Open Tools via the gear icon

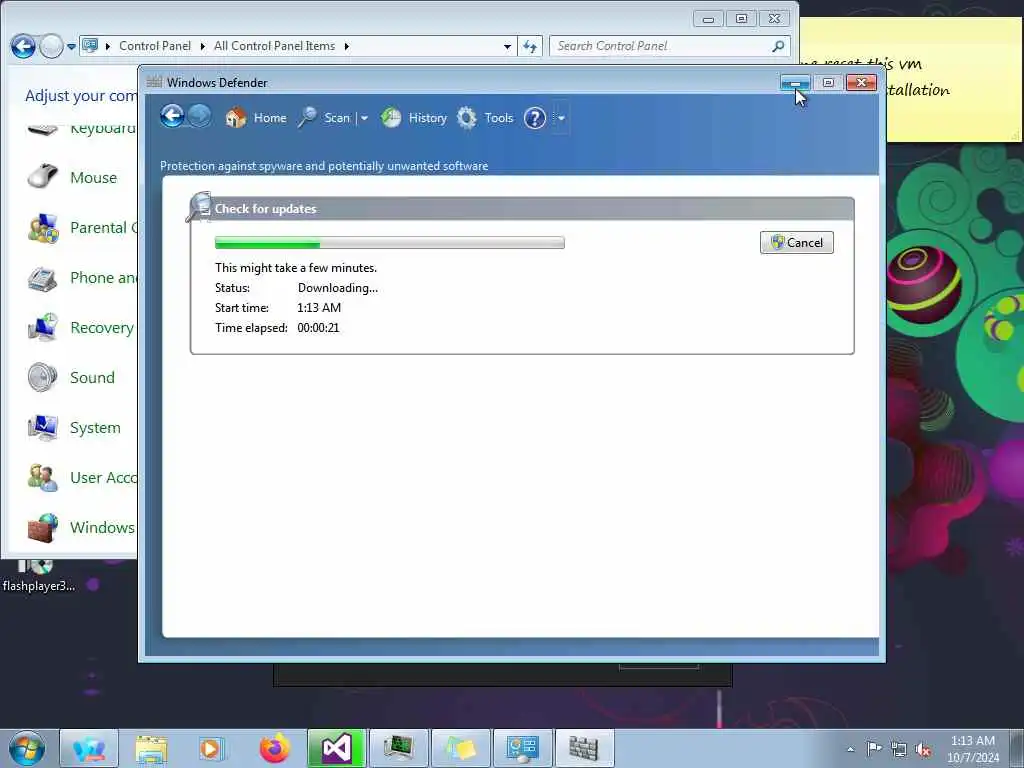467,118
